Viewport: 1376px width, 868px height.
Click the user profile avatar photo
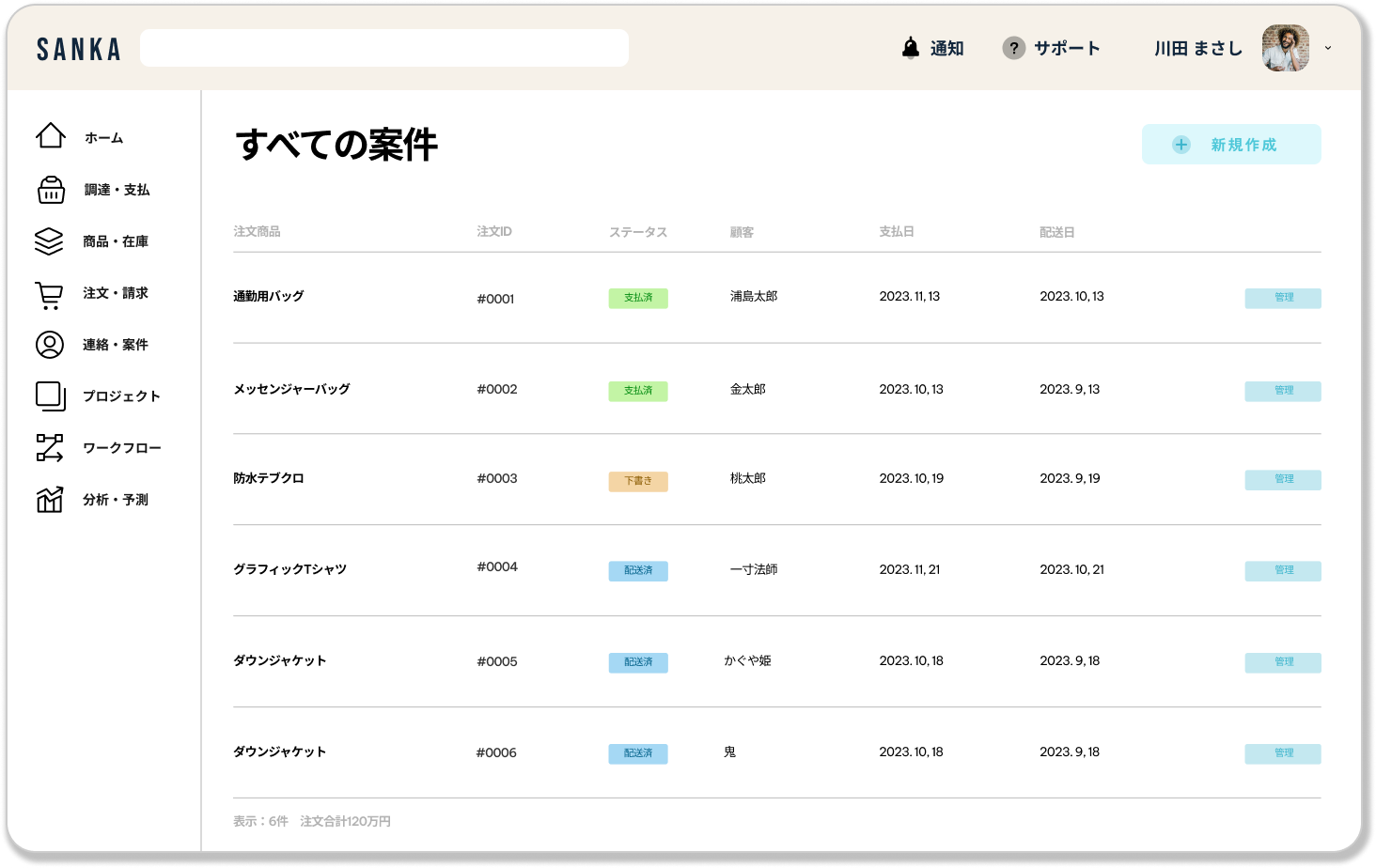1285,48
